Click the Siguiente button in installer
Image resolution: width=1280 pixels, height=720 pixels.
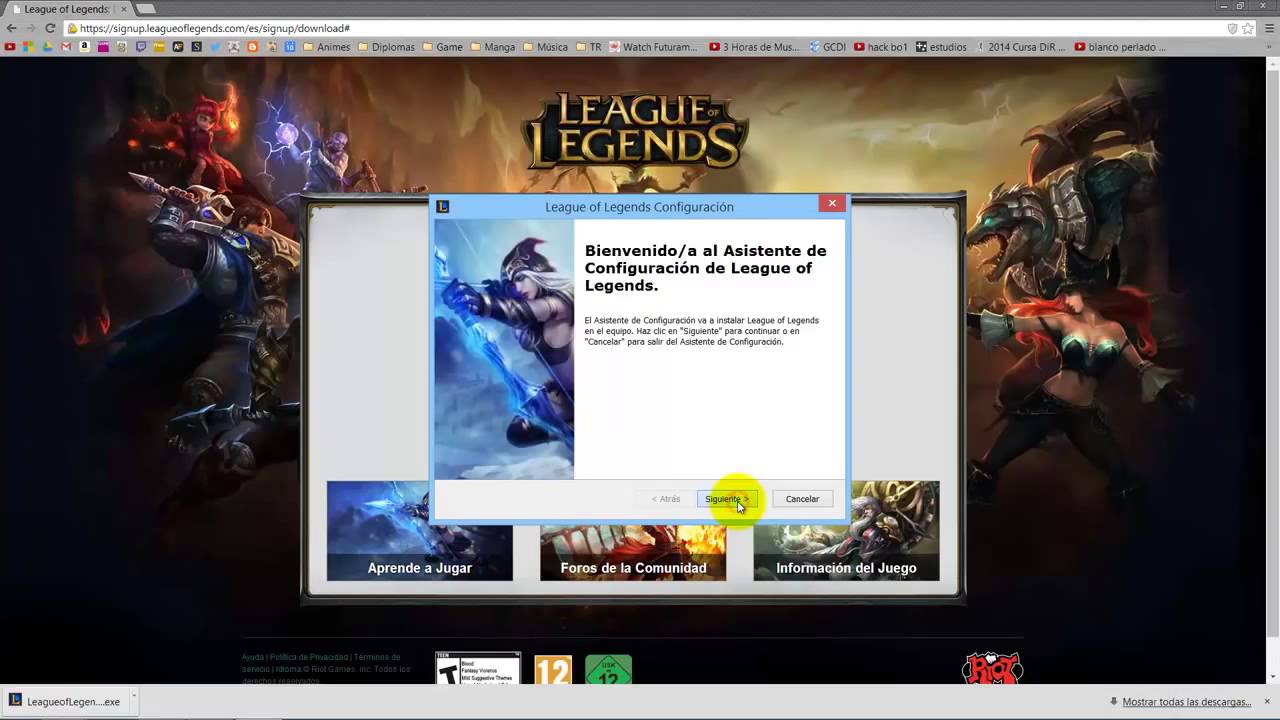727,499
